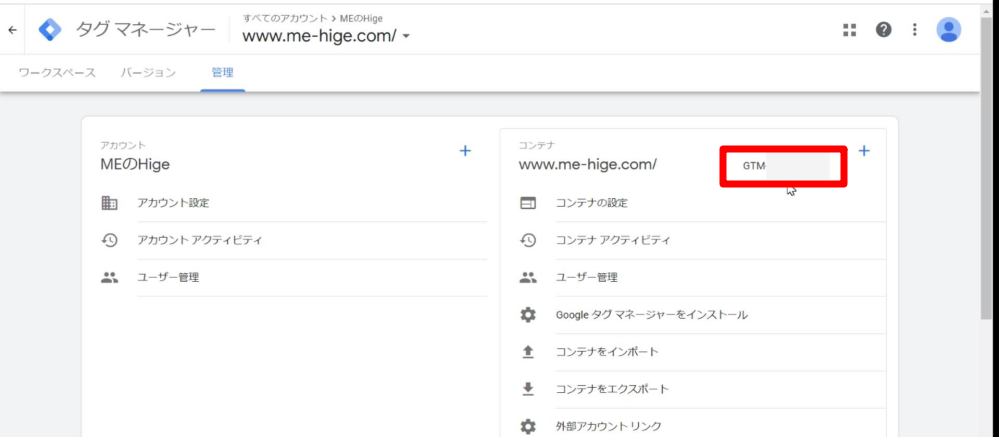This screenshot has width=999, height=437.
Task: Open コンテナの設定 link
Action: [592, 203]
